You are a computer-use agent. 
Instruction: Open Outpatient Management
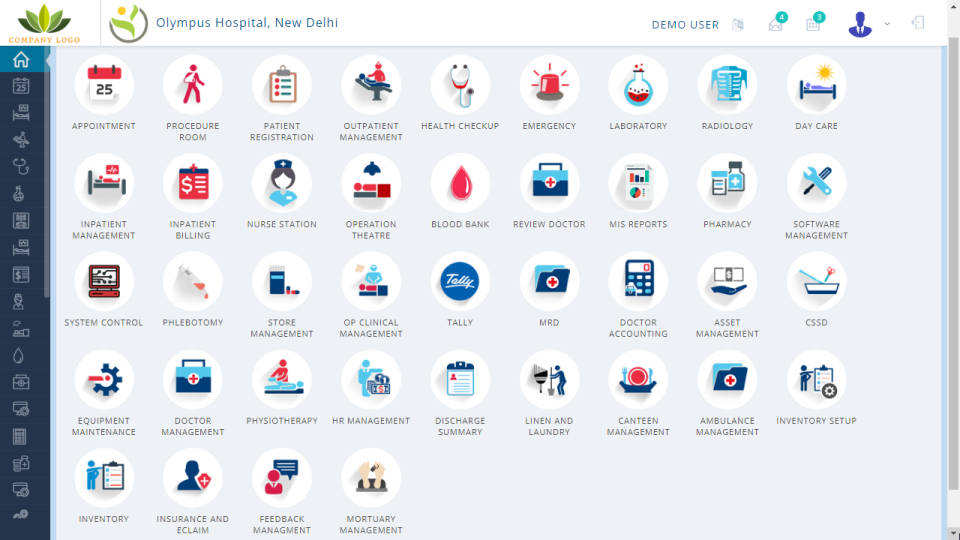[x=371, y=85]
